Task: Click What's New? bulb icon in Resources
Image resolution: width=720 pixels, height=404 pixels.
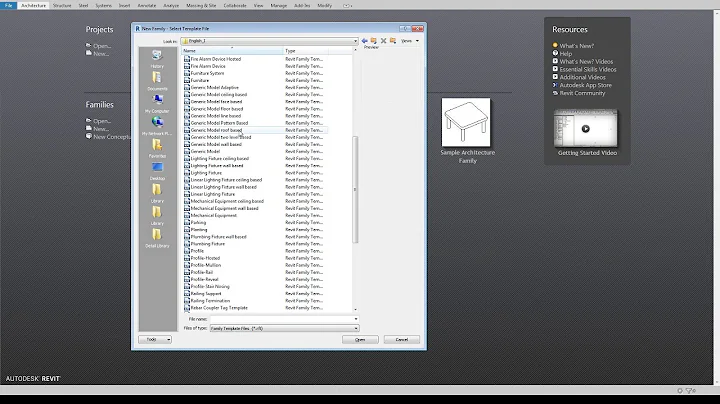Action: [x=555, y=45]
